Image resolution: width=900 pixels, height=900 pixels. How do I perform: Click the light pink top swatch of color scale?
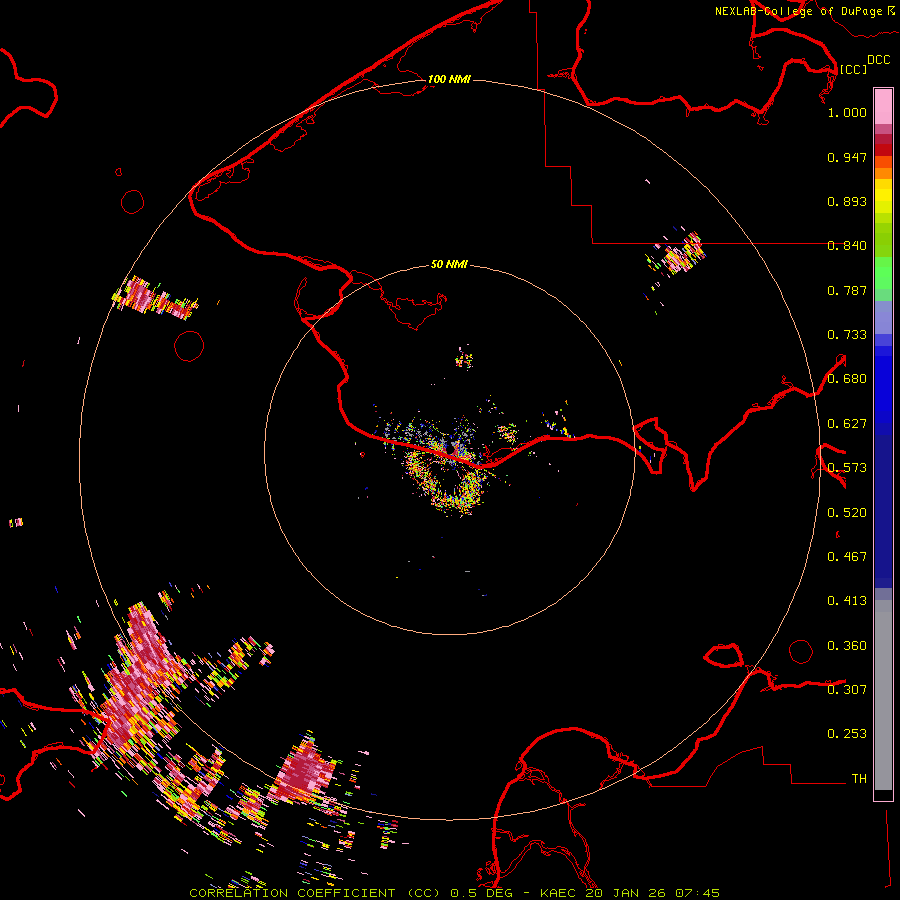pos(883,106)
